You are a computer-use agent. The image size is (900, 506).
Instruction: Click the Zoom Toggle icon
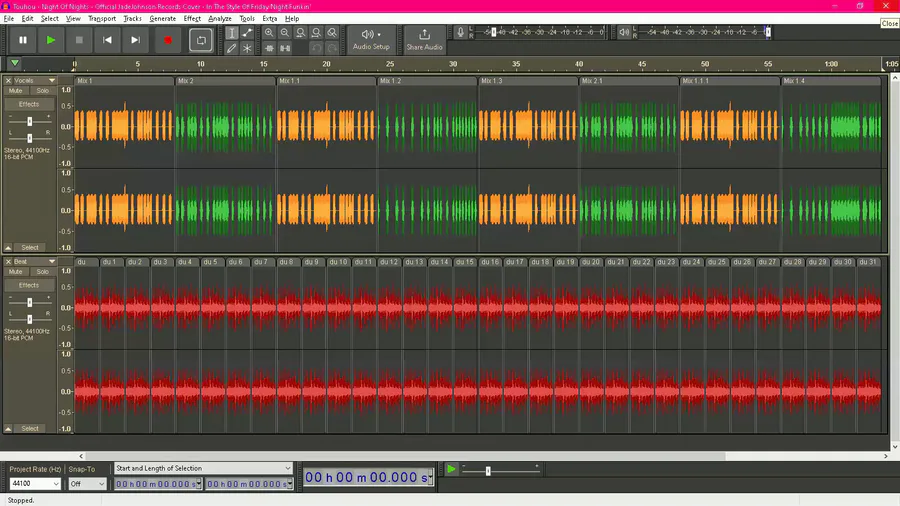332,33
